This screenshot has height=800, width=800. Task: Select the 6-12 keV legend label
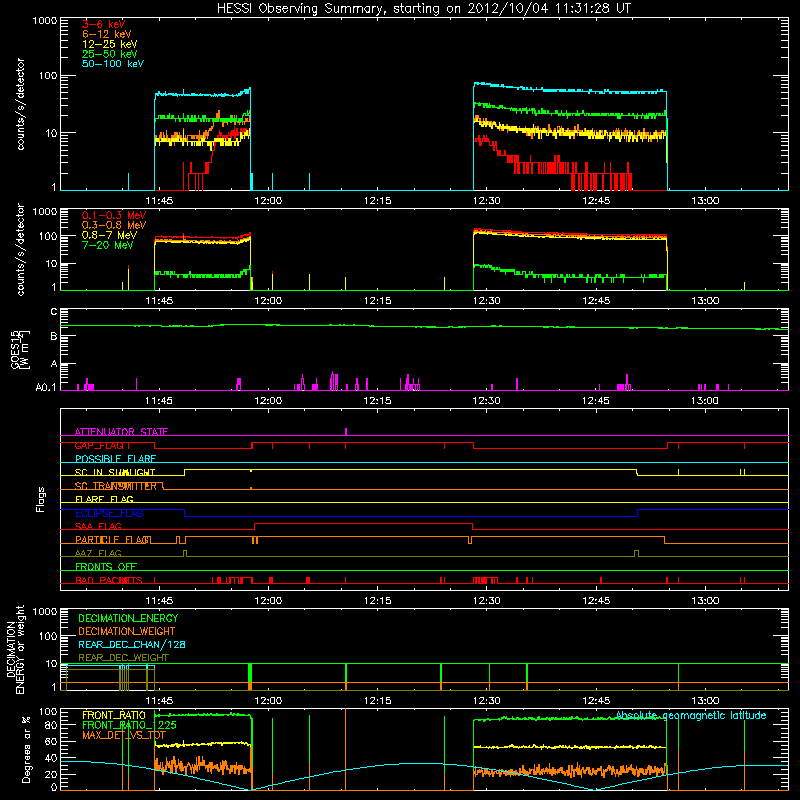(107, 34)
